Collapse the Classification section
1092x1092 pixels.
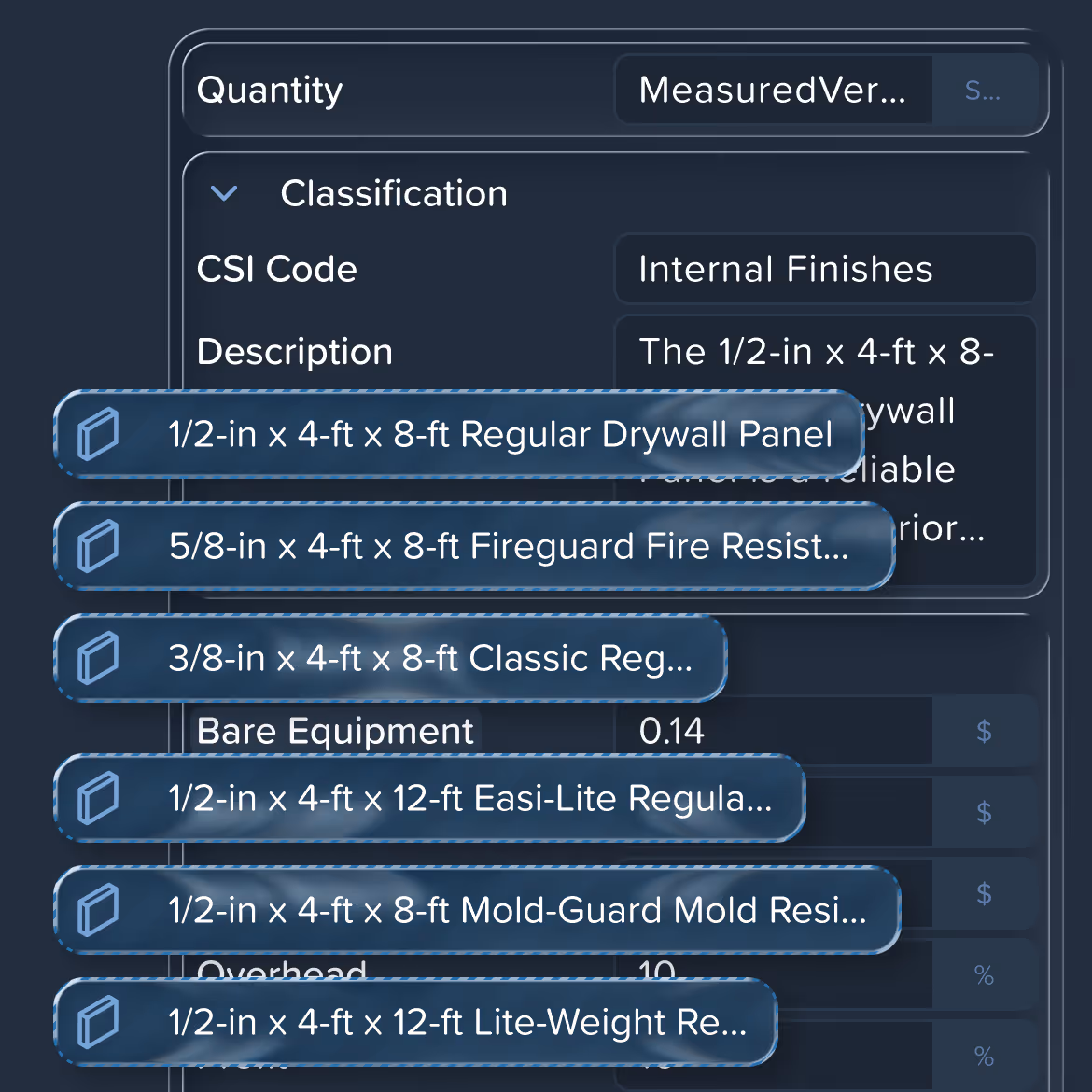click(224, 194)
